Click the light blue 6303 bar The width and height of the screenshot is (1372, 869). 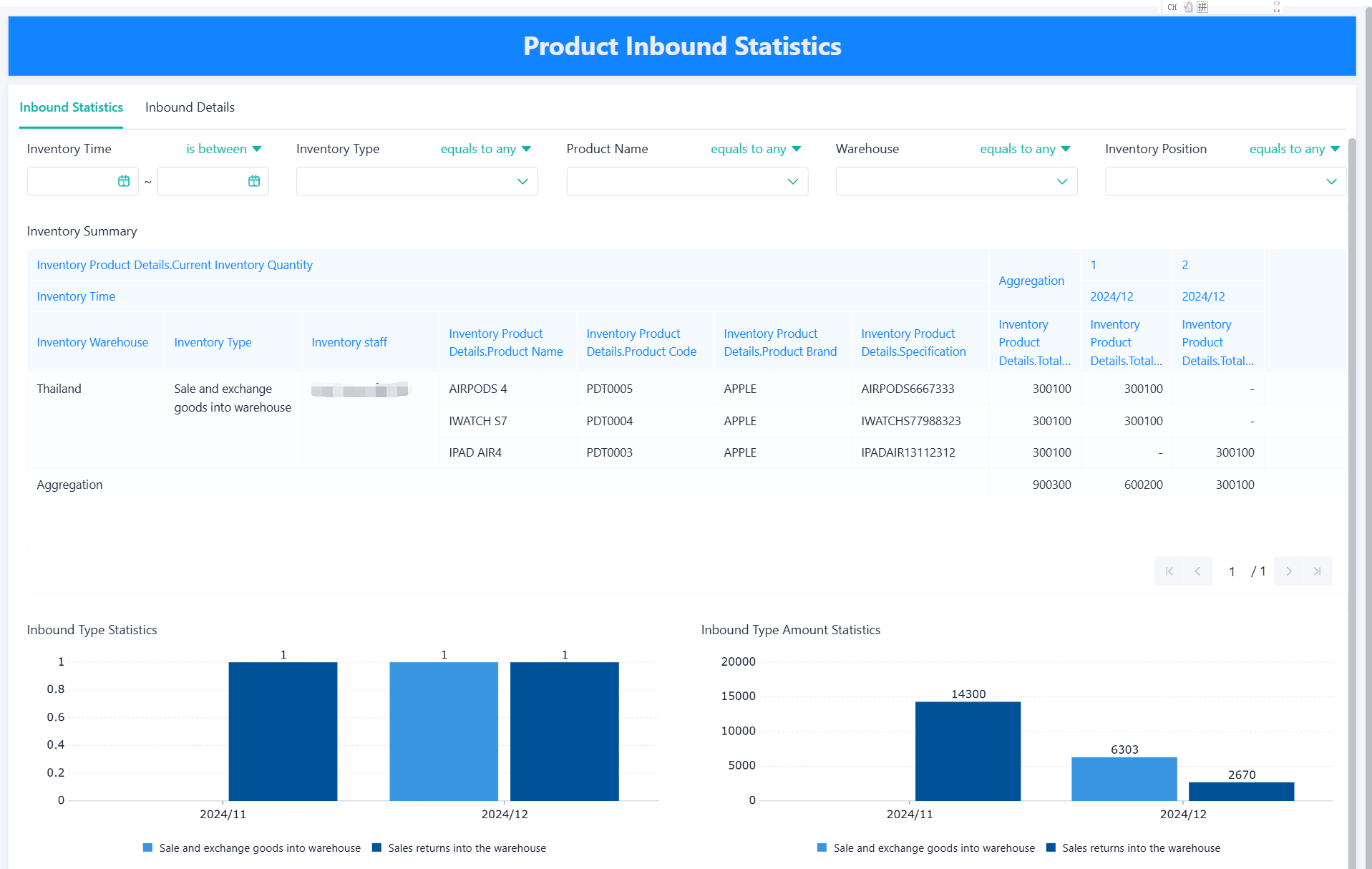pos(1124,779)
